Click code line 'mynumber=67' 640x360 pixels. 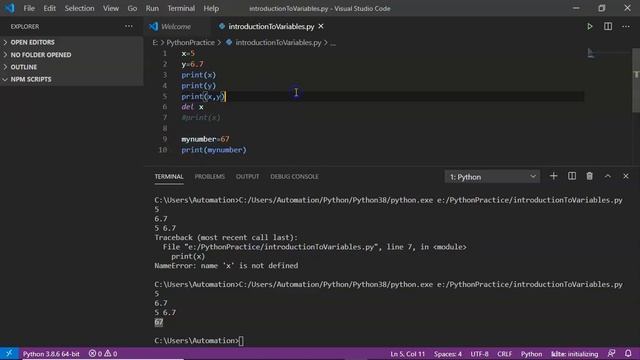[x=205, y=139]
